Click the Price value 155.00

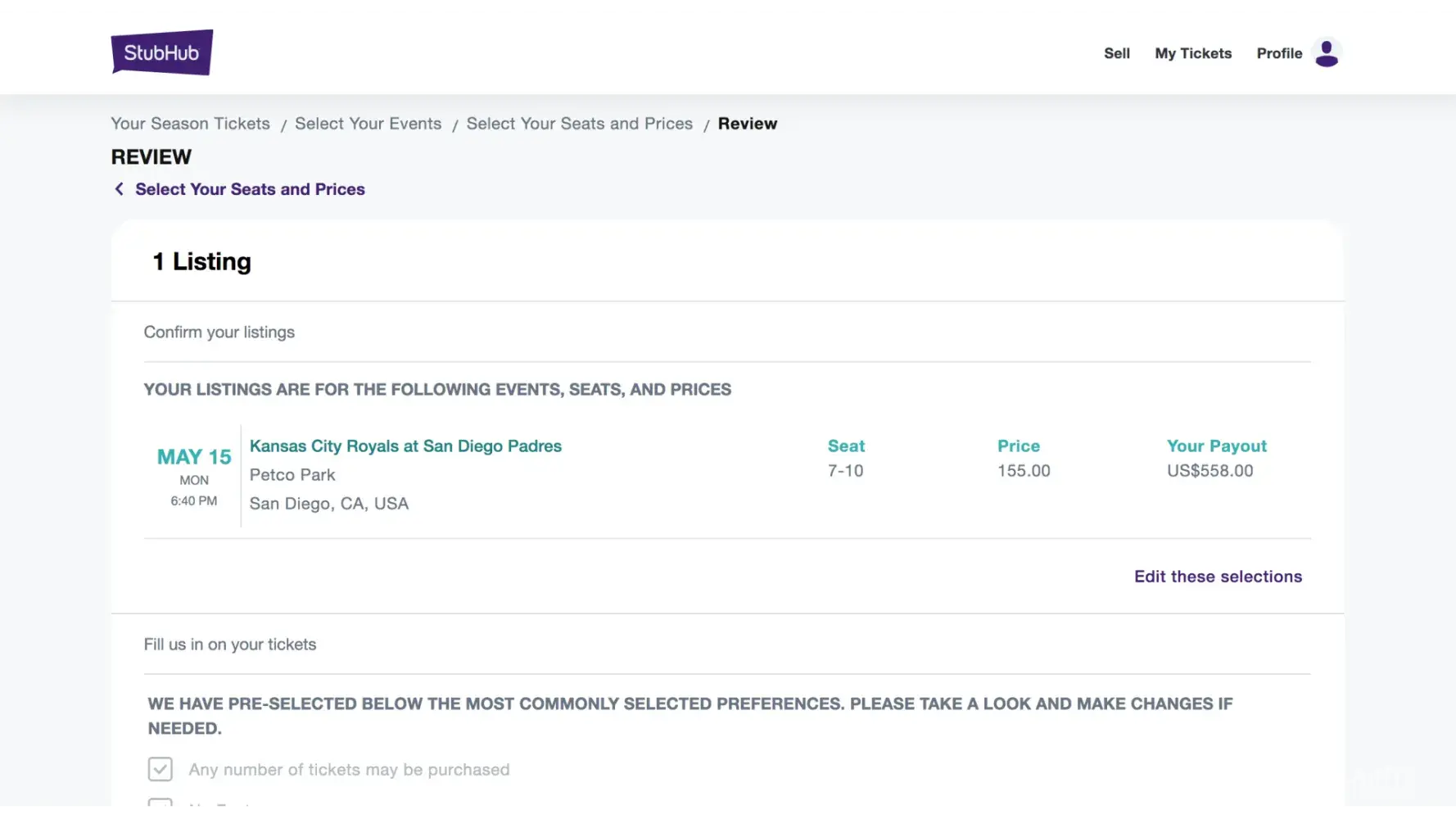[1023, 471]
